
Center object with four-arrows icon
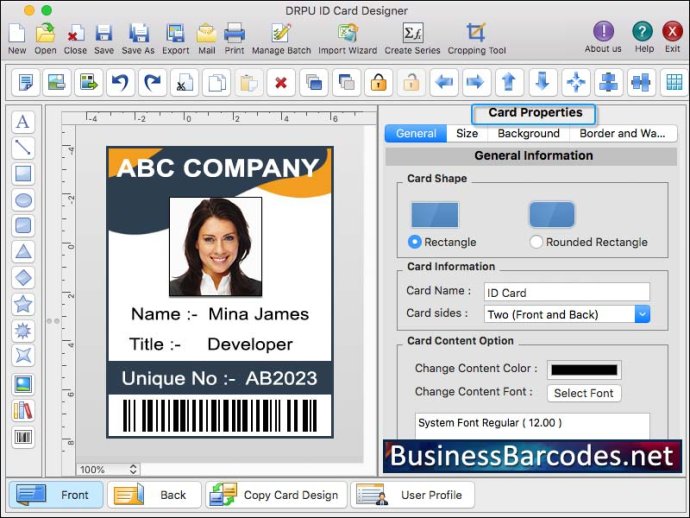[576, 82]
